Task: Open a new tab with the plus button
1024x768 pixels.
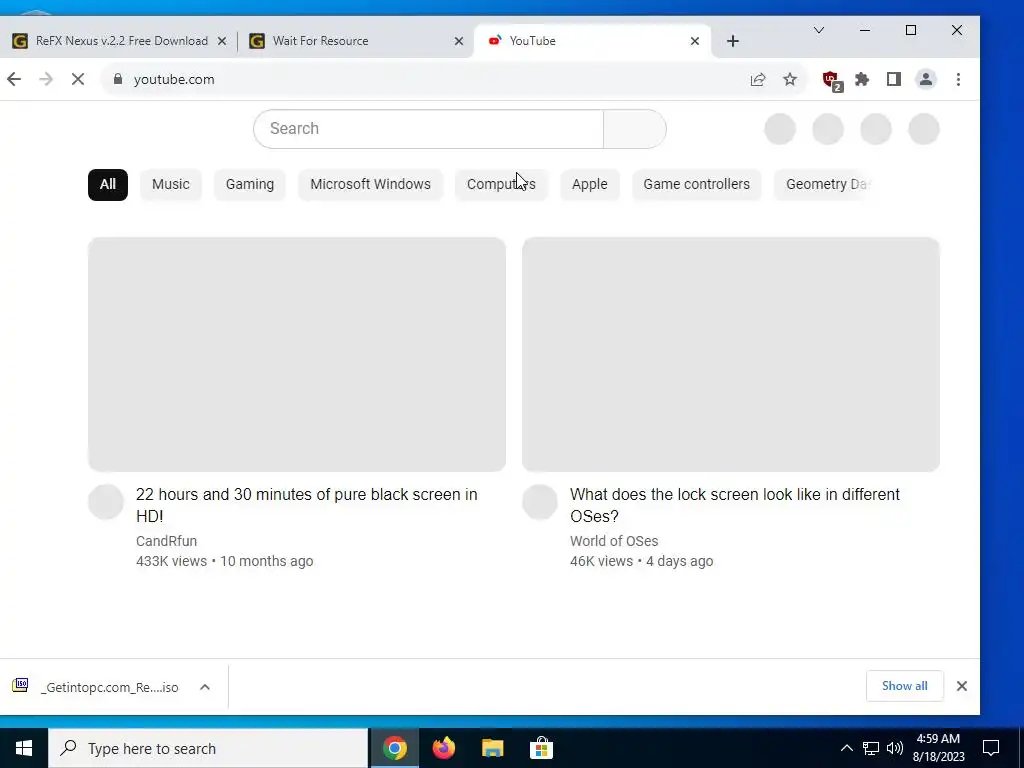Action: (733, 41)
